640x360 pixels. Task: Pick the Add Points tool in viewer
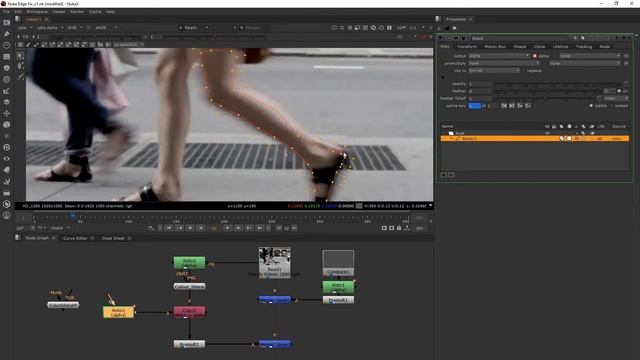(20, 66)
